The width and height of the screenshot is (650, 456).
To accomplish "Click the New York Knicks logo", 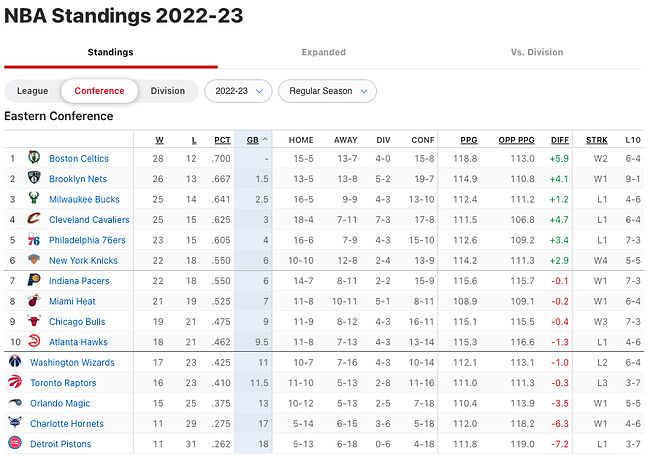I will coord(34,259).
